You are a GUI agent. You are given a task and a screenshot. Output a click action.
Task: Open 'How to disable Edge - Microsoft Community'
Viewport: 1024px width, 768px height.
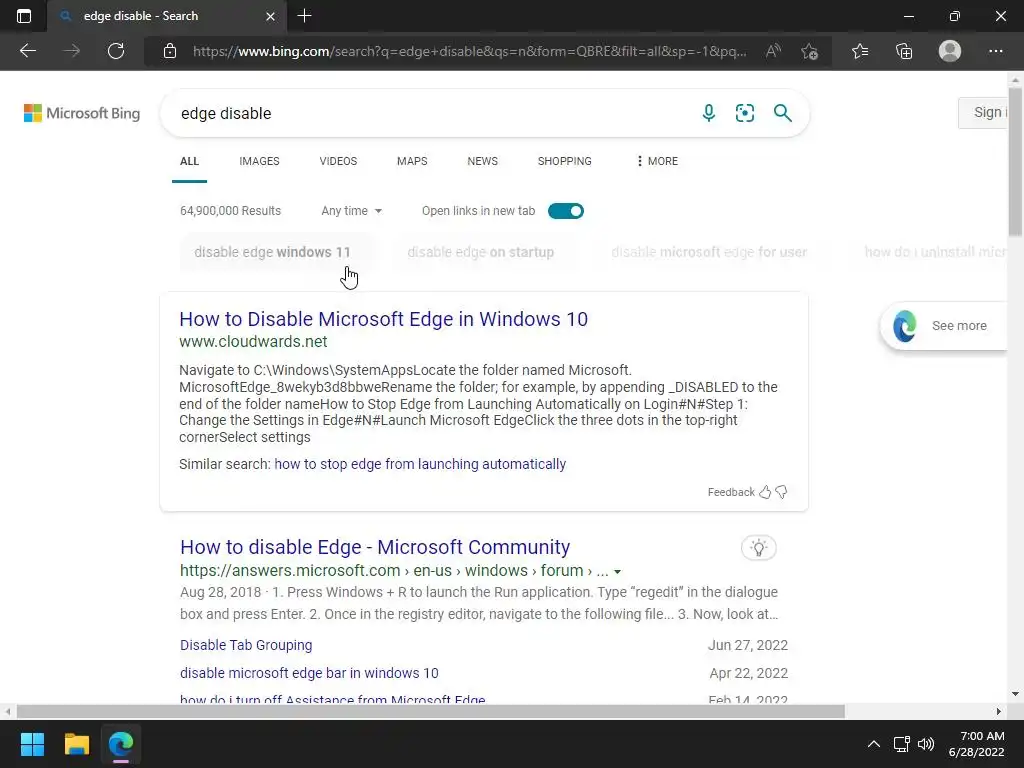(x=375, y=547)
